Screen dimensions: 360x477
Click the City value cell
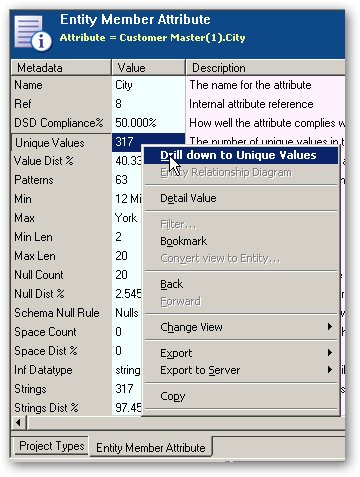(x=148, y=85)
